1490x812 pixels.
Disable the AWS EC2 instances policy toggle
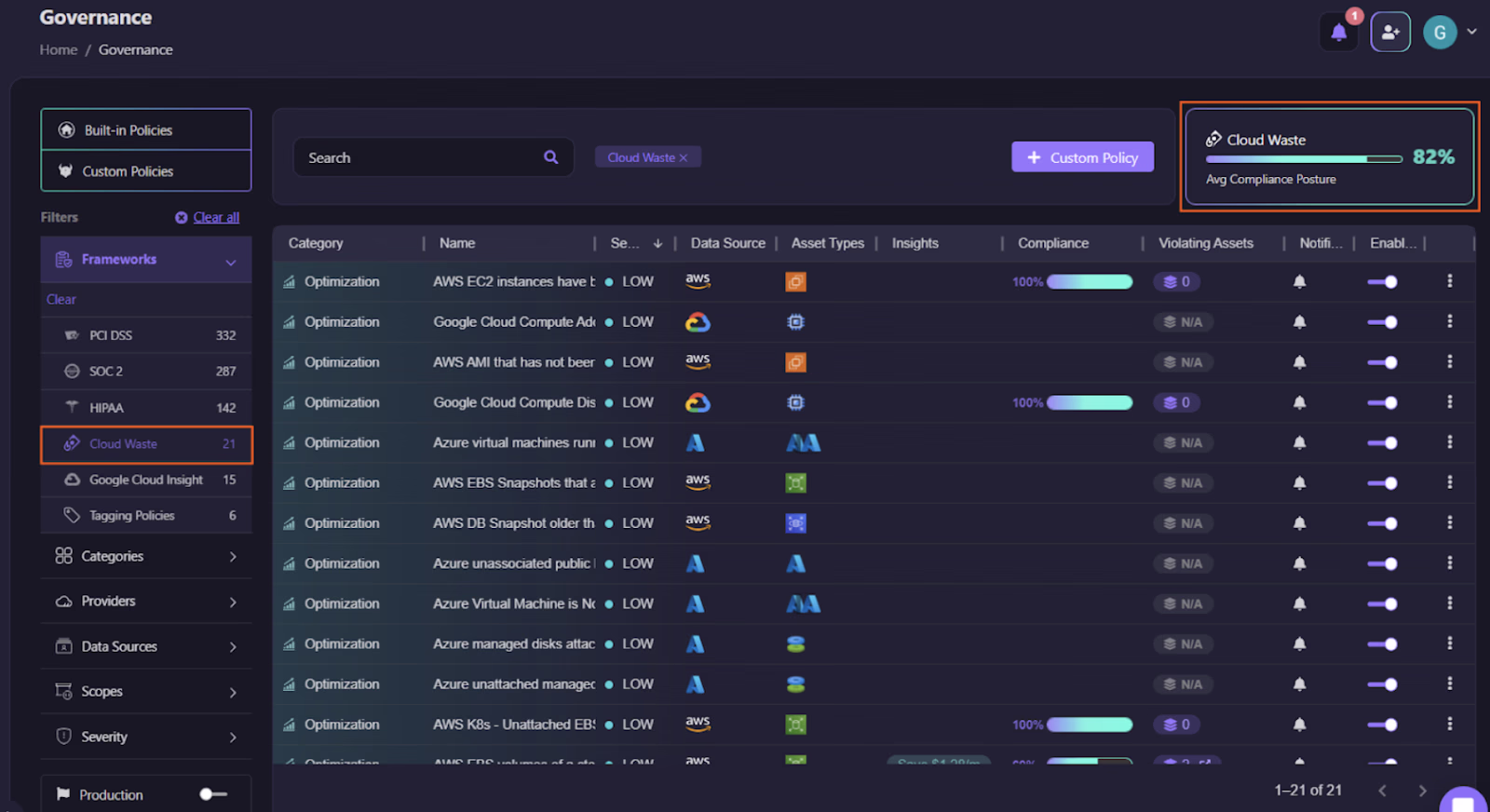pyautogui.click(x=1382, y=281)
